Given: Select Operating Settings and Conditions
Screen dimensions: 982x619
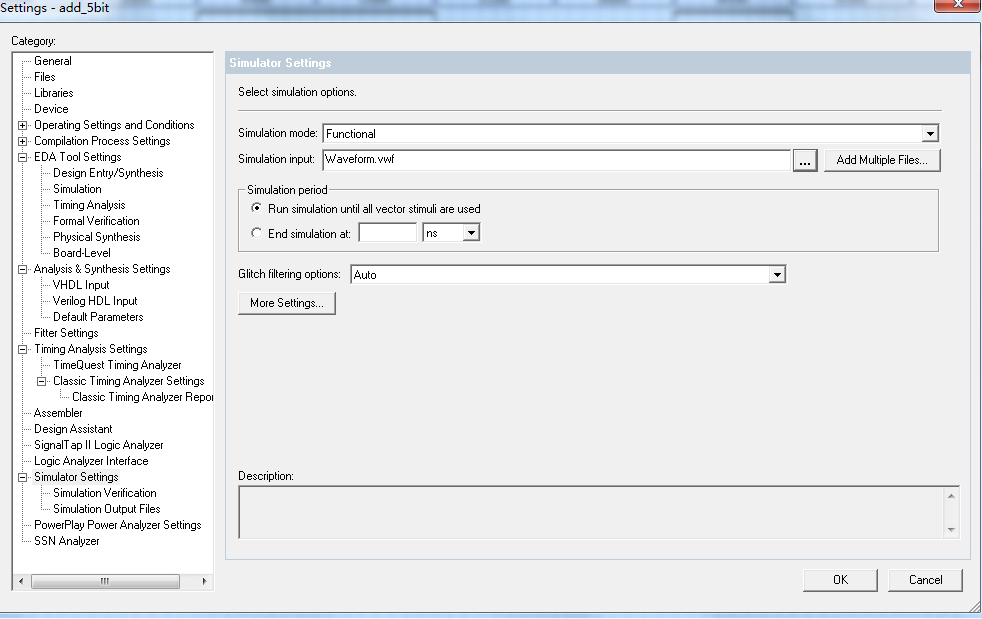Looking at the screenshot, I should [x=114, y=125].
